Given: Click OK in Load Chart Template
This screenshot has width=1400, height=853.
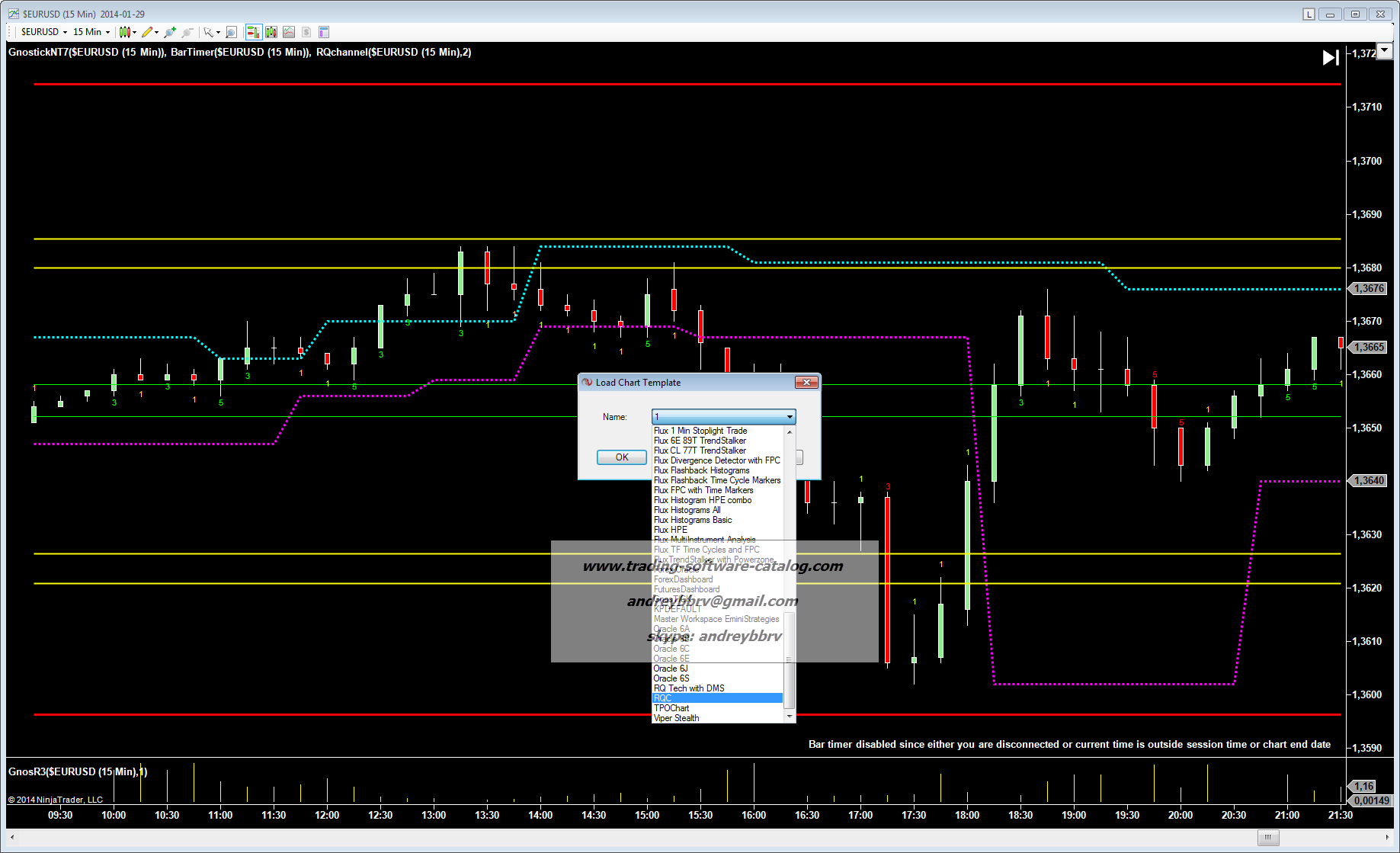Looking at the screenshot, I should click(x=621, y=457).
